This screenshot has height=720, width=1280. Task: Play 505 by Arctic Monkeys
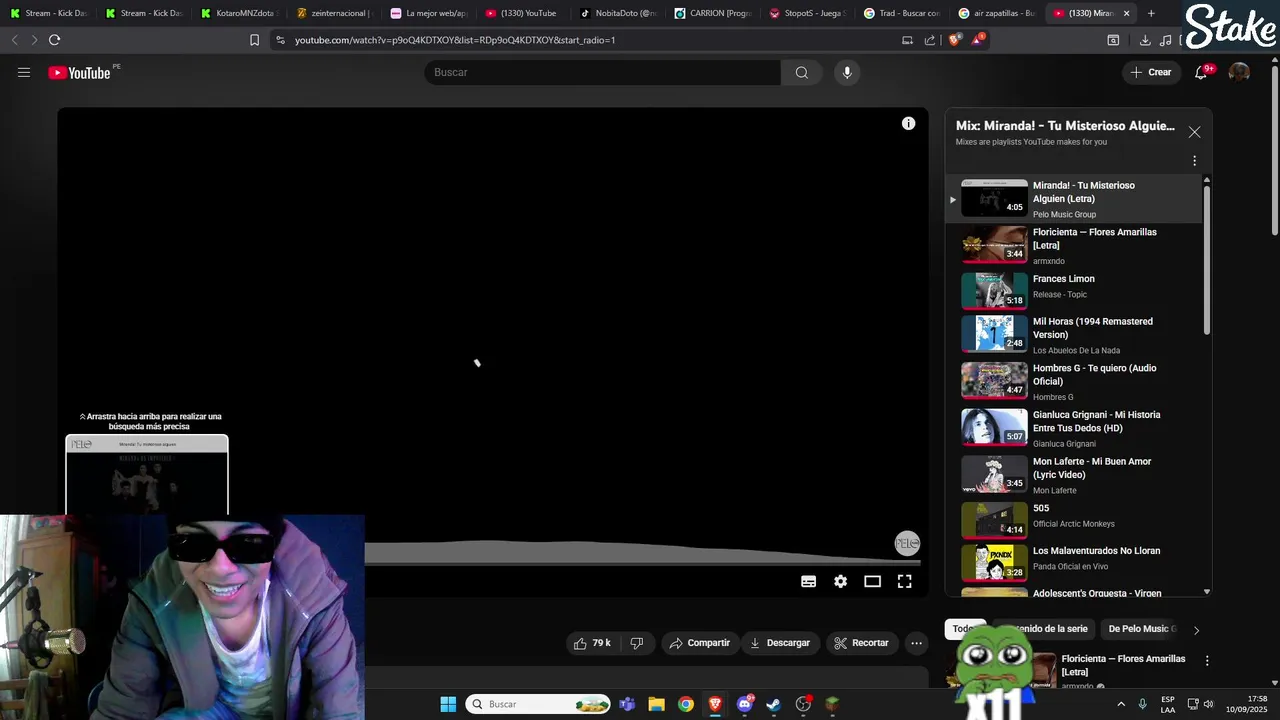[1074, 520]
